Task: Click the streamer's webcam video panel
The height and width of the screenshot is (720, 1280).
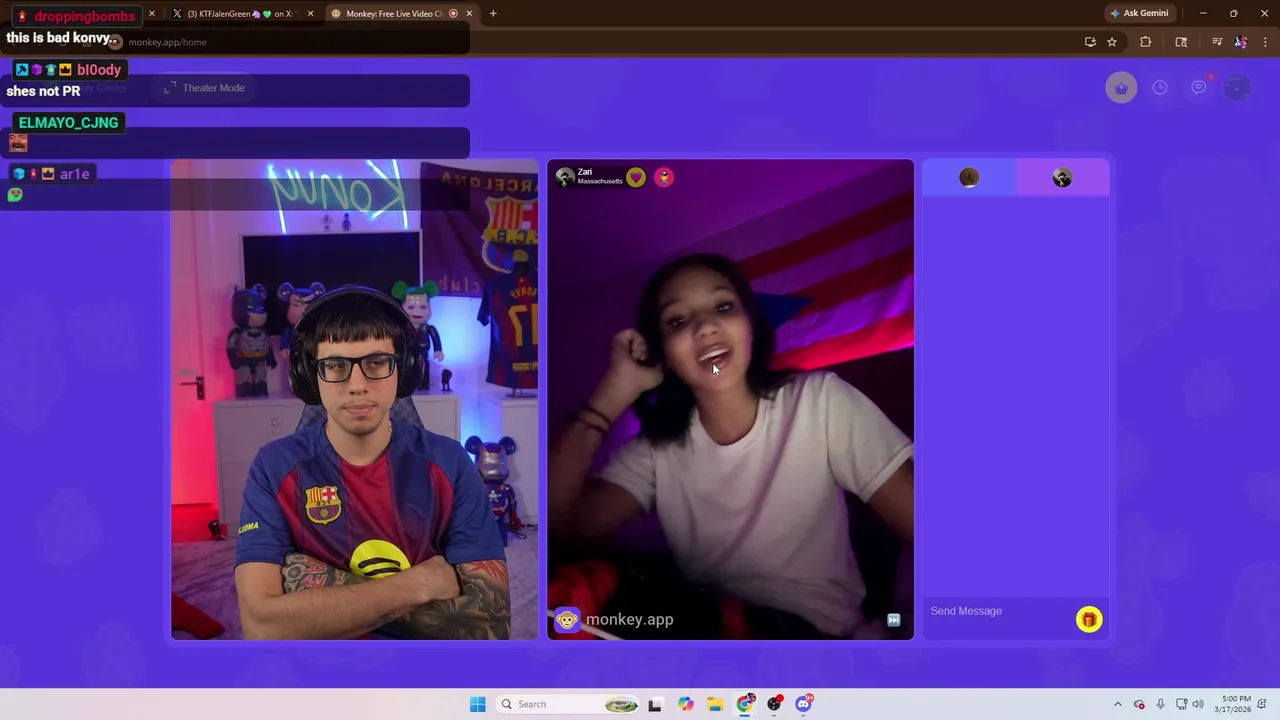Action: pyautogui.click(x=354, y=400)
